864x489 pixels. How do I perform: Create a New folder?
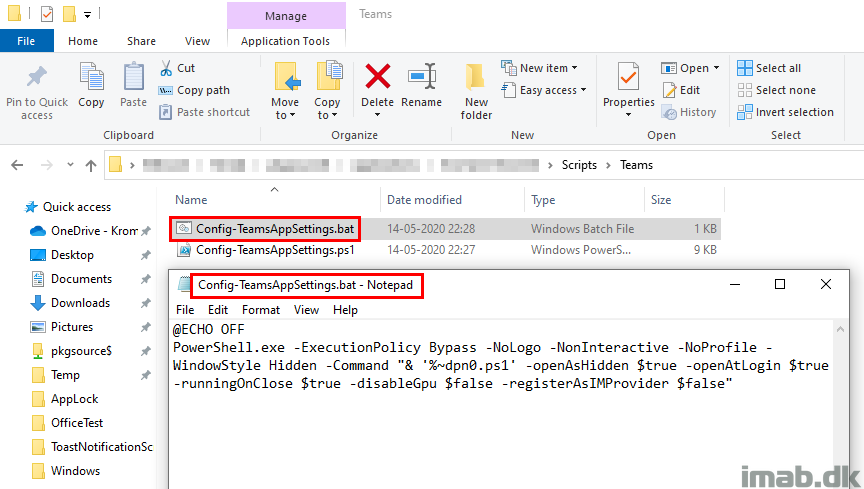point(476,92)
